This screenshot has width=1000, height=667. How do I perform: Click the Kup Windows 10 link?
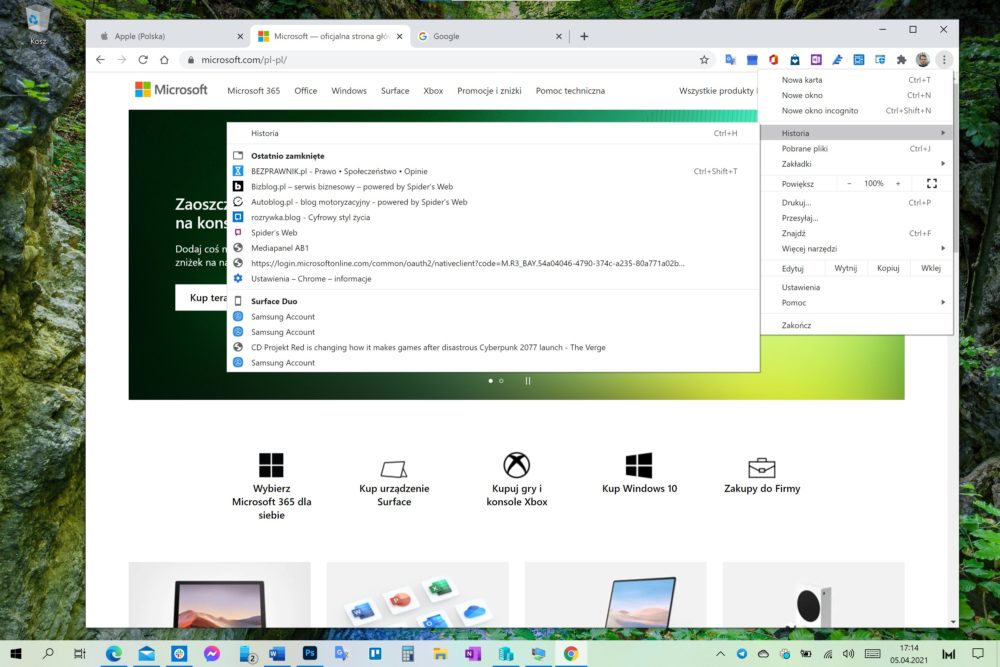pos(639,488)
